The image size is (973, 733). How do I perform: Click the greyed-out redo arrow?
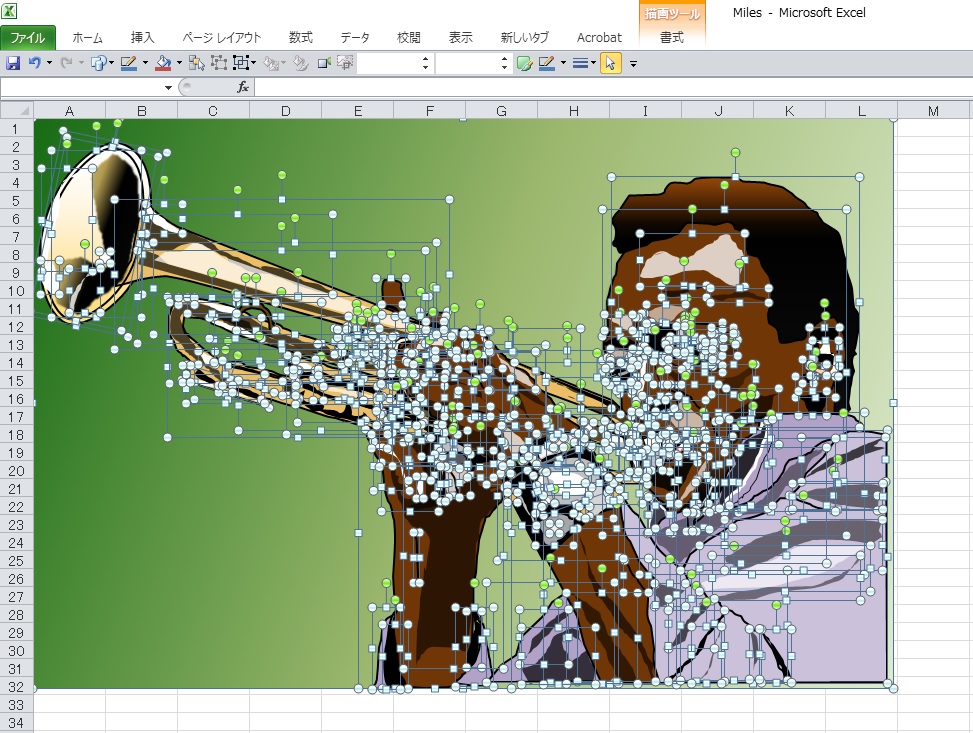point(66,63)
